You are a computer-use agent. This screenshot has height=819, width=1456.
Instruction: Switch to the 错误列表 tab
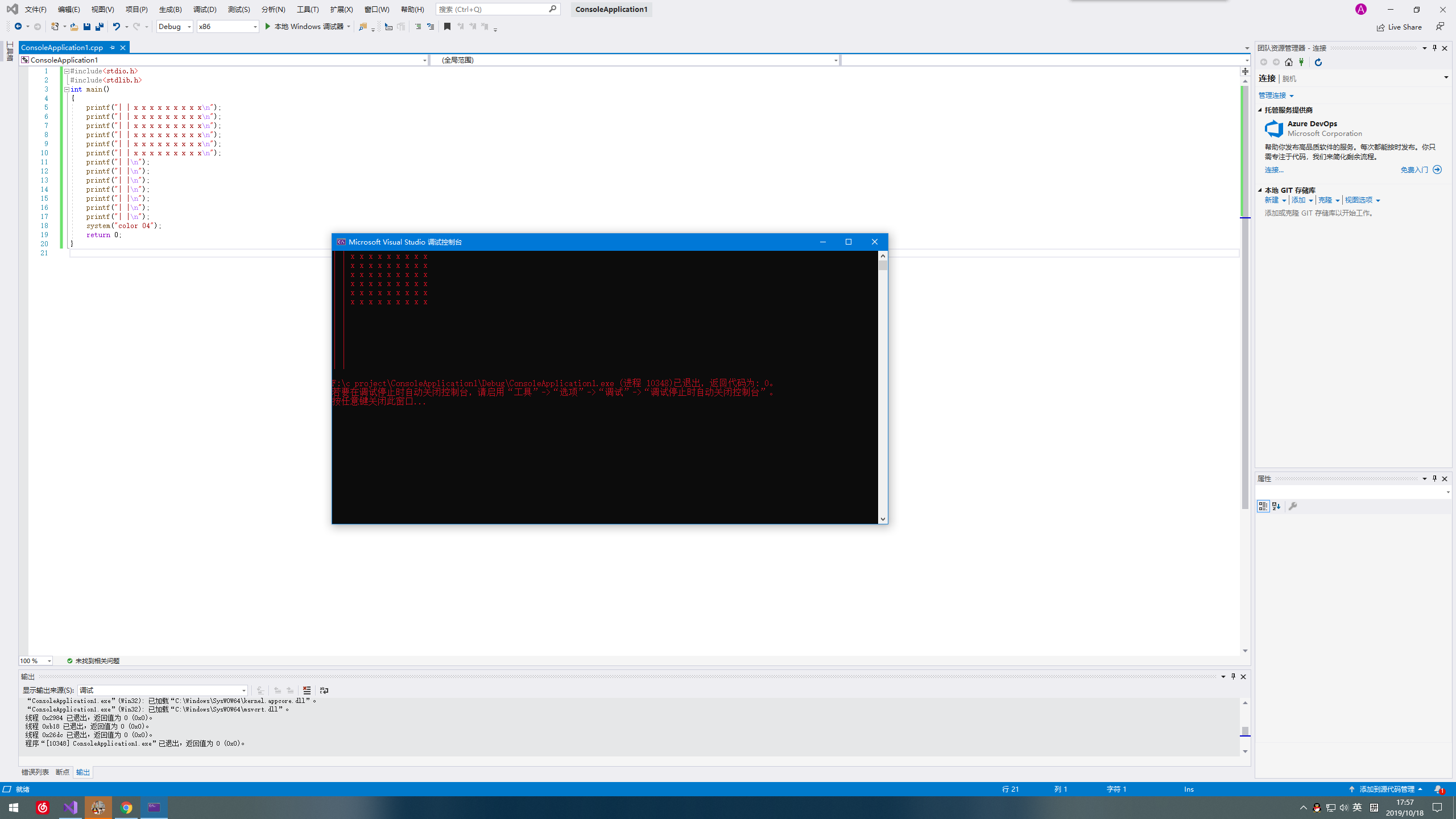pos(35,772)
